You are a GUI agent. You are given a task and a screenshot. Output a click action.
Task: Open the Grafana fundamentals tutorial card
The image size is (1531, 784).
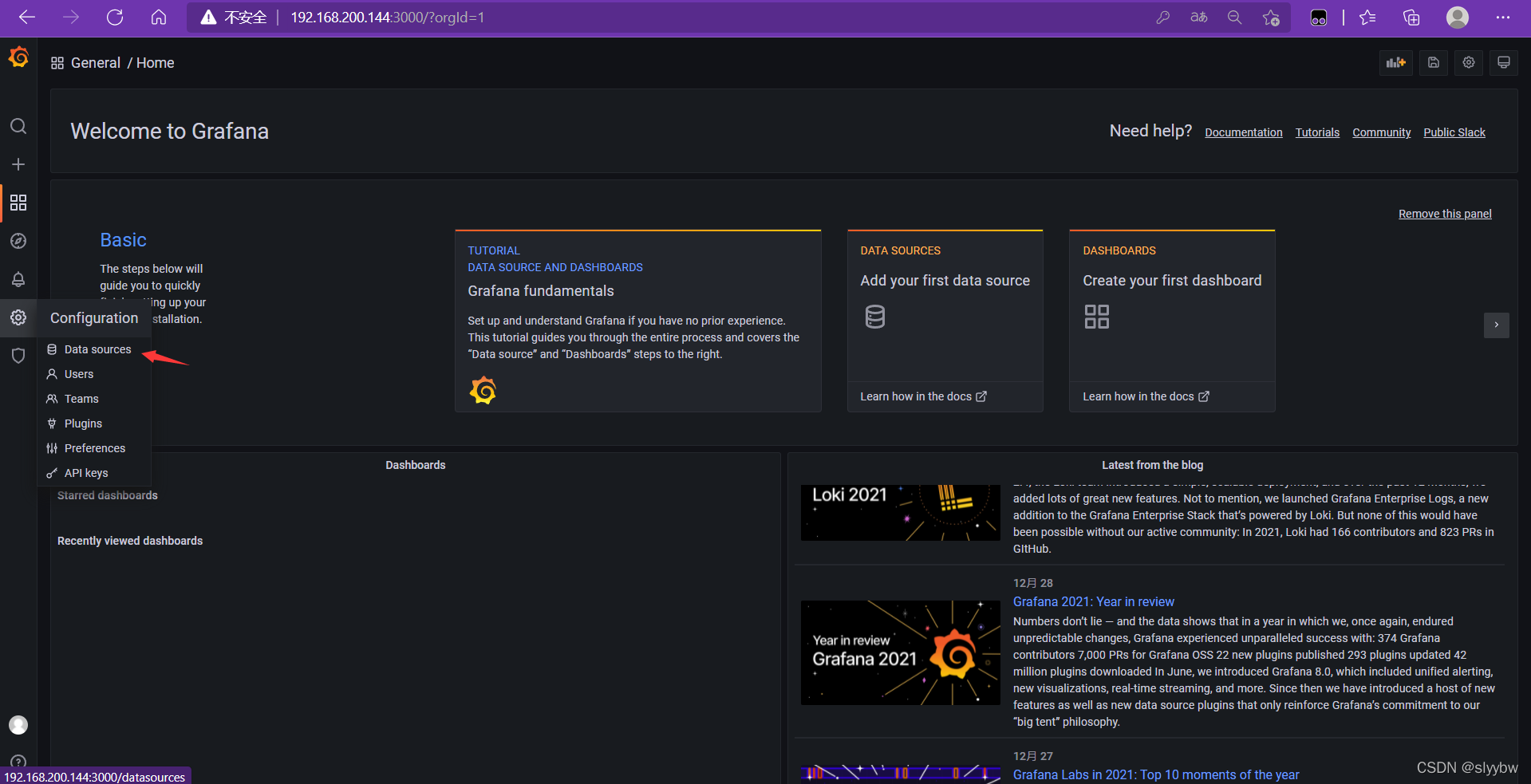[x=637, y=321]
